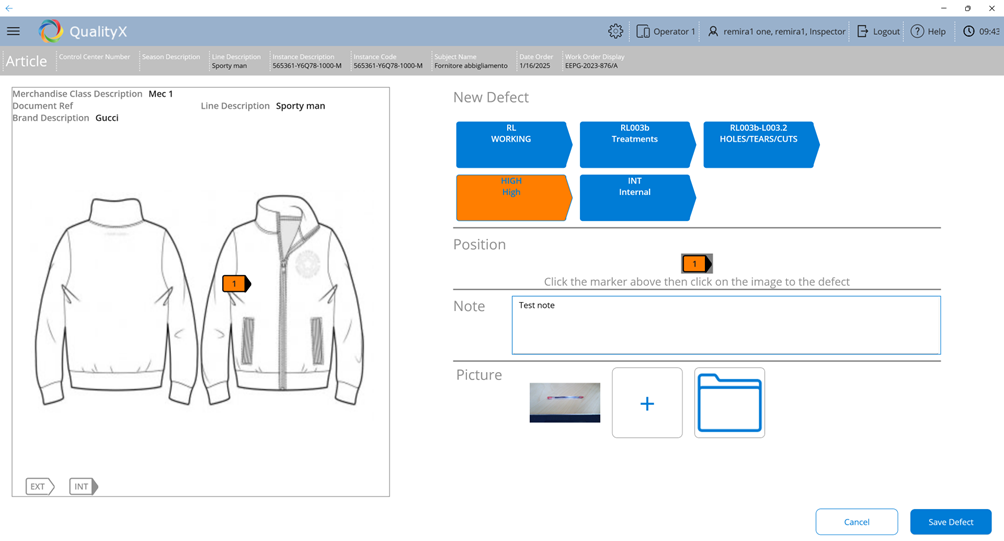This screenshot has width=1004, height=541.
Task: Select the RL003b-L003.2 HOLES/TEARS/CUTS step
Action: point(761,145)
